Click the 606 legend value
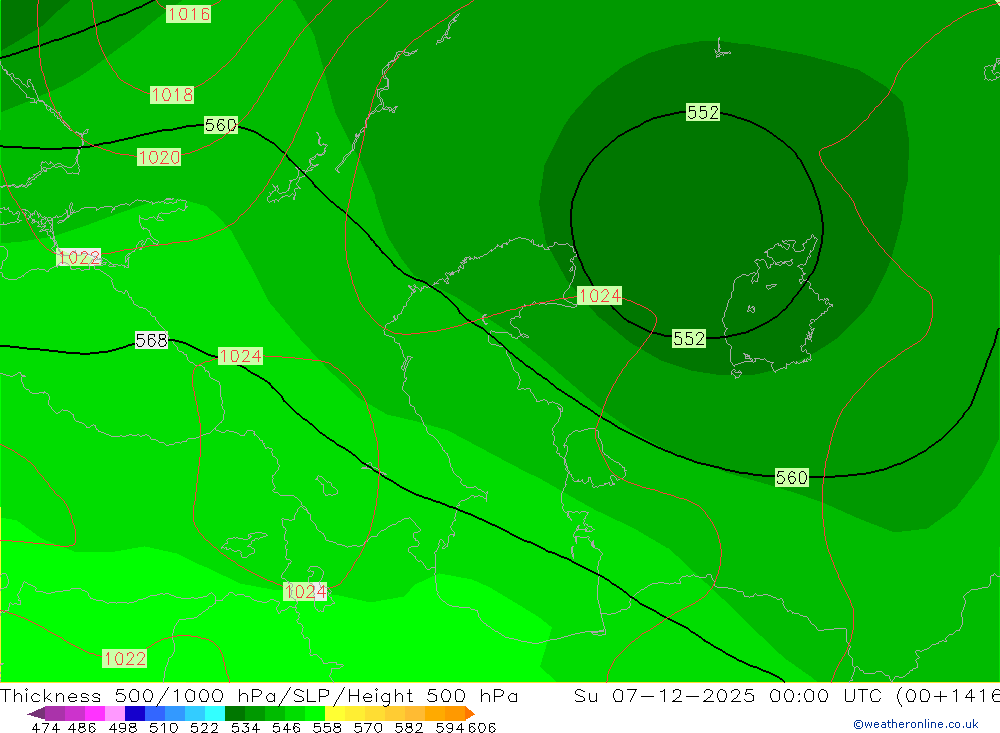 482,727
